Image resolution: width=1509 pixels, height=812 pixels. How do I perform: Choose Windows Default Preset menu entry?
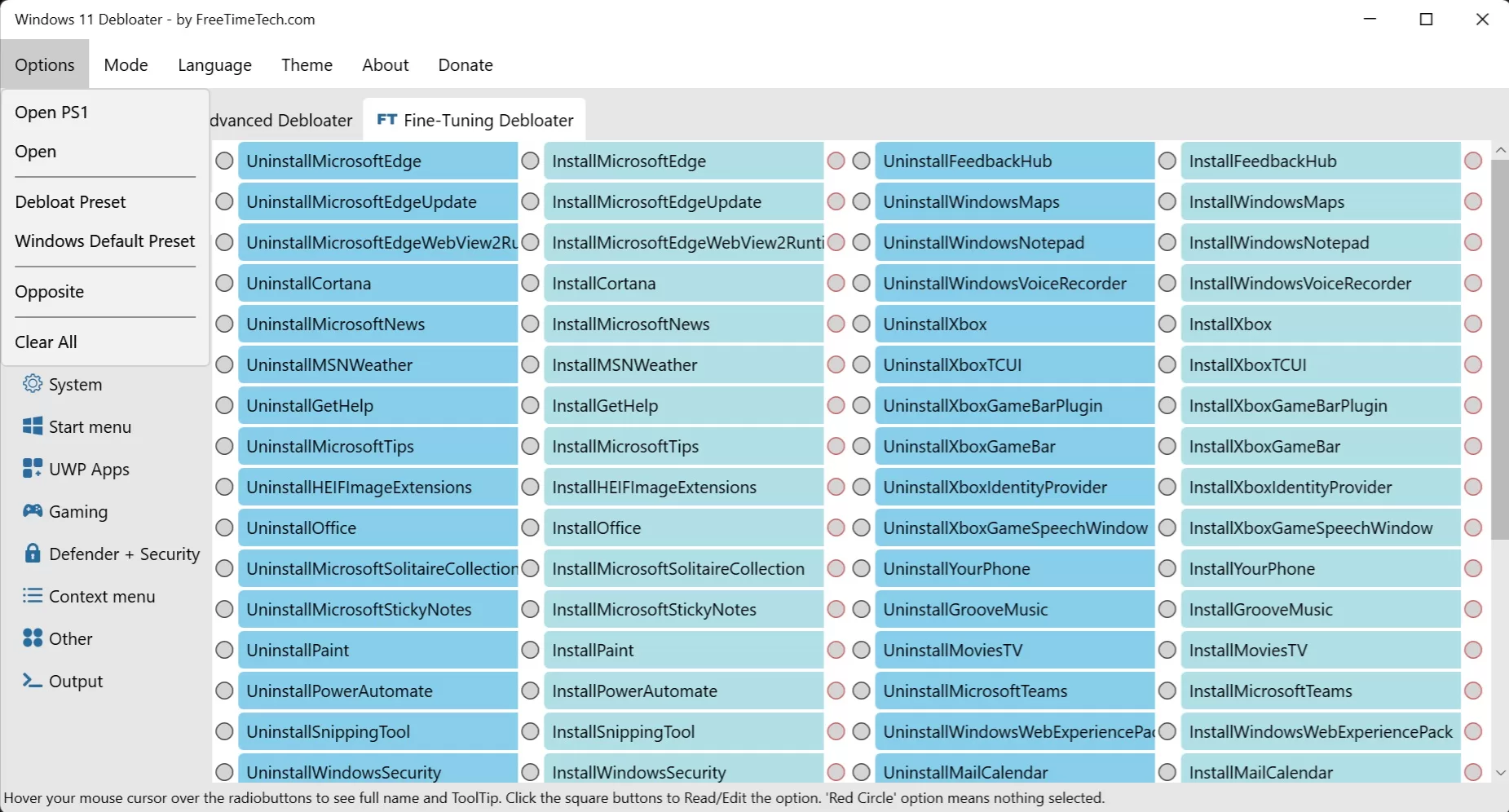(105, 241)
